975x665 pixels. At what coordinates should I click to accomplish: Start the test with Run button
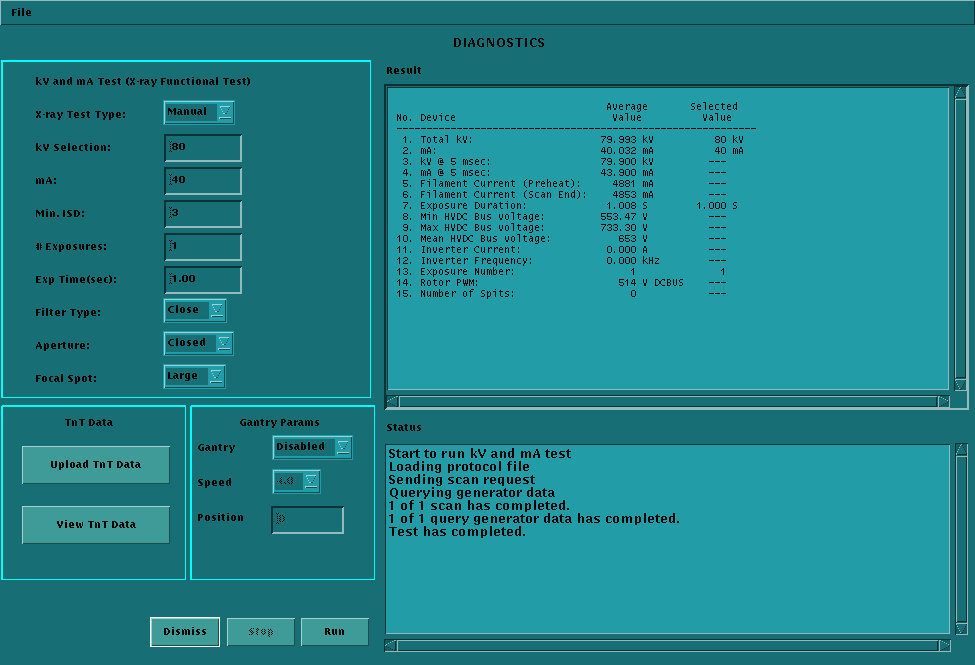[335, 632]
